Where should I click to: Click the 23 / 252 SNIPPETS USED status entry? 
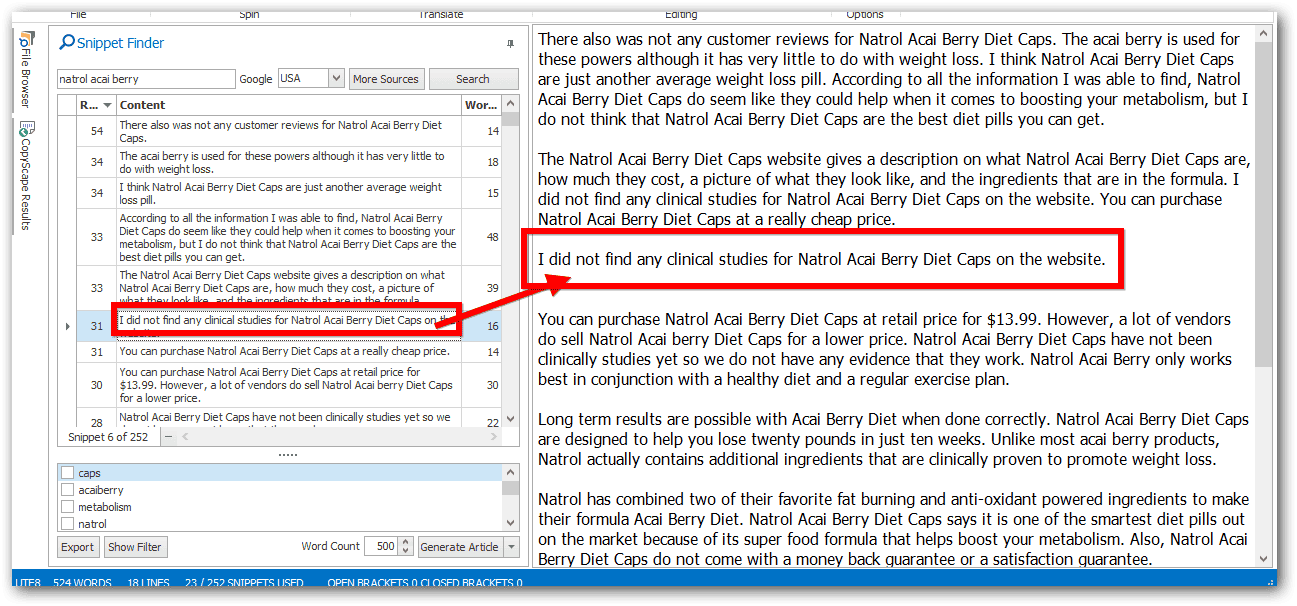click(244, 581)
